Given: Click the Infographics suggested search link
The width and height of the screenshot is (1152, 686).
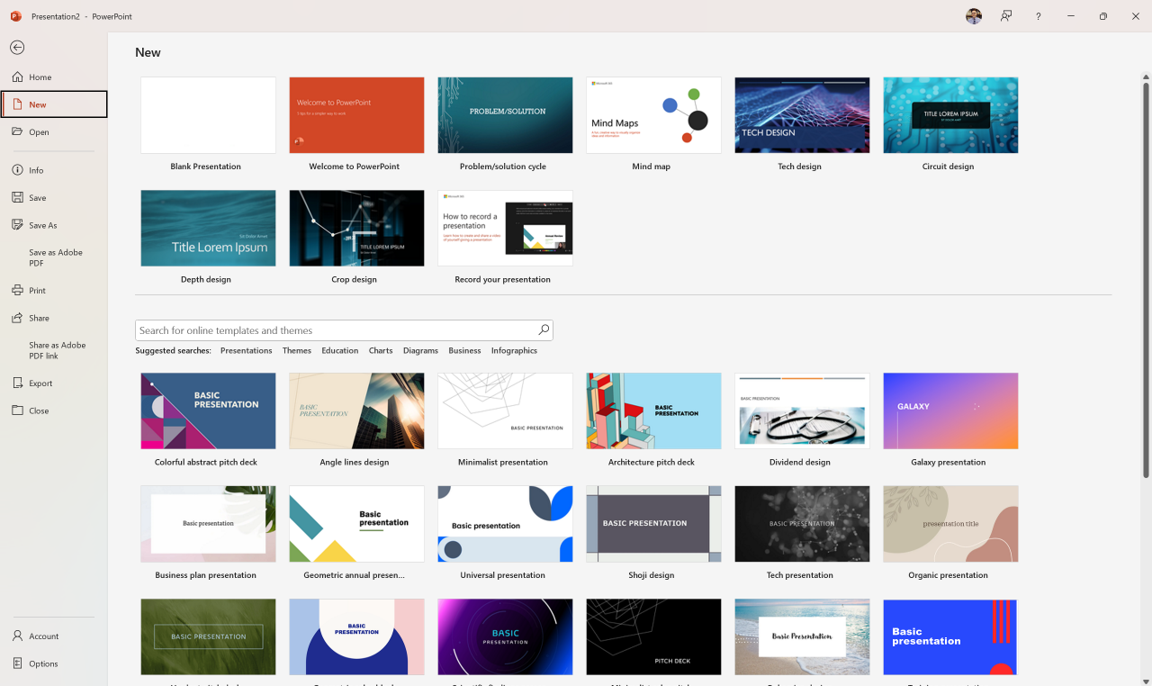Looking at the screenshot, I should [x=514, y=351].
